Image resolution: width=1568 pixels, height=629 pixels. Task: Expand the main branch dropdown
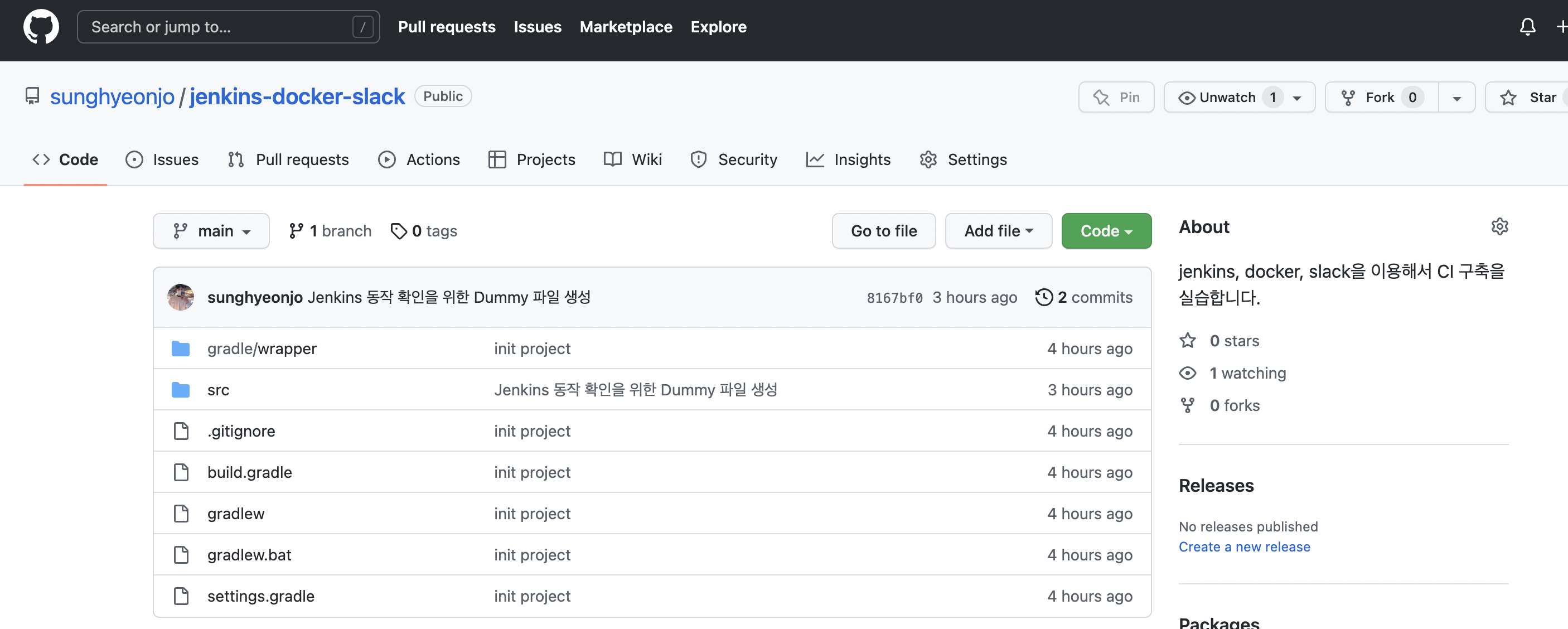coord(211,231)
